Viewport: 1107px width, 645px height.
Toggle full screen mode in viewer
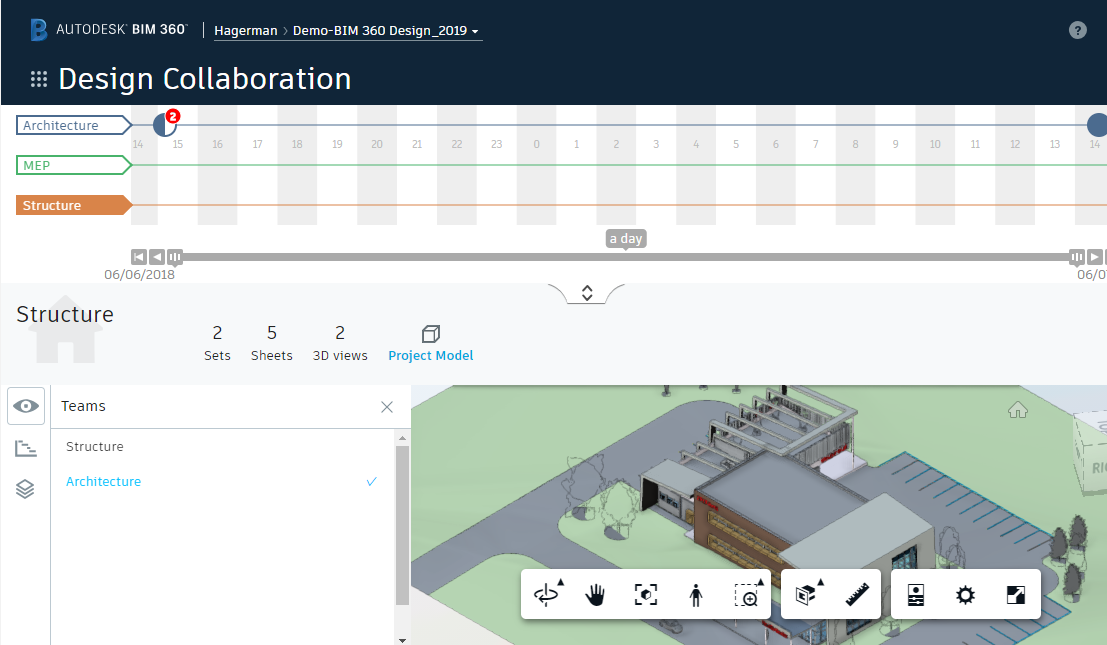1014,594
